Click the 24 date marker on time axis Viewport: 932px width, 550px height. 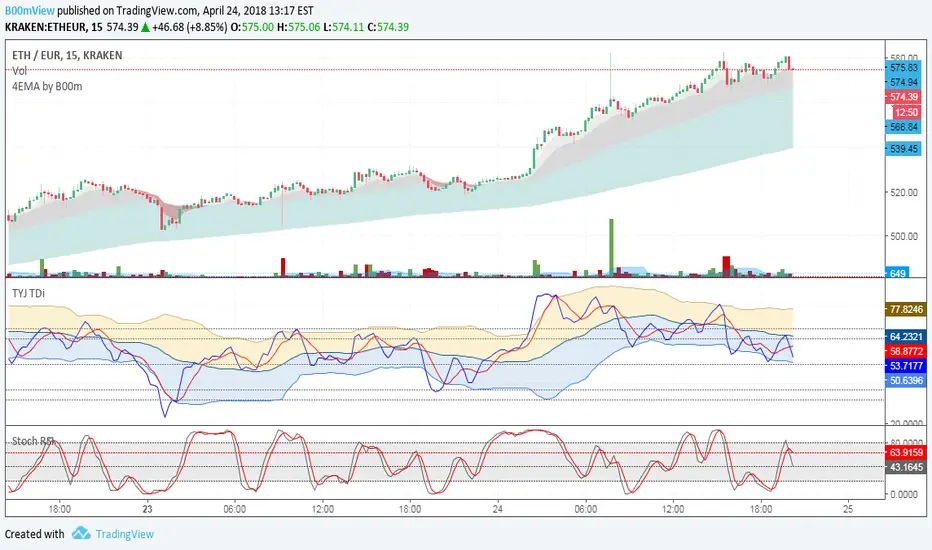click(x=498, y=509)
